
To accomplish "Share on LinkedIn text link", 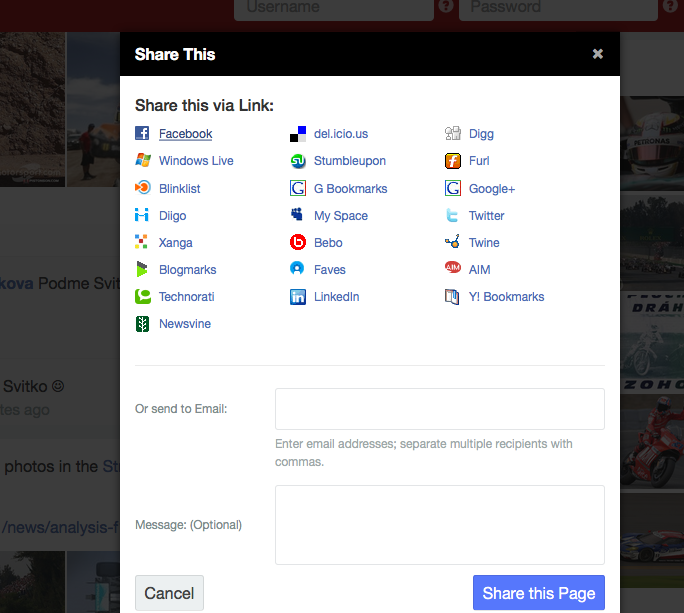I will point(336,297).
